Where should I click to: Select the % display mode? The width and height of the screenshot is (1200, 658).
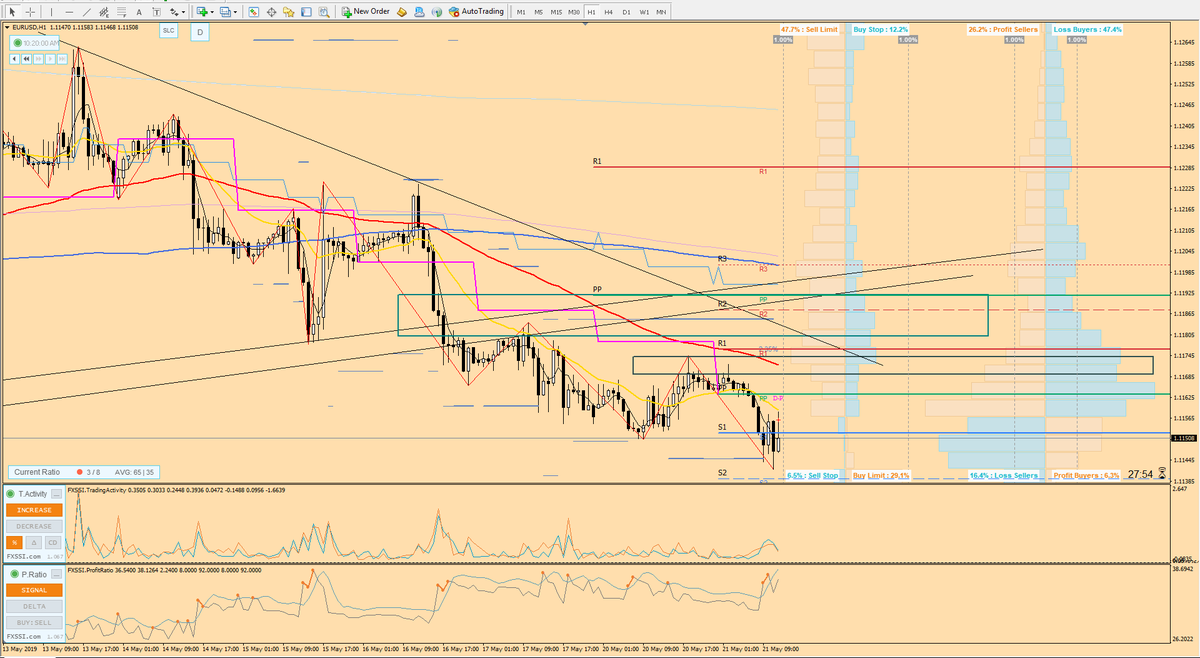point(14,542)
